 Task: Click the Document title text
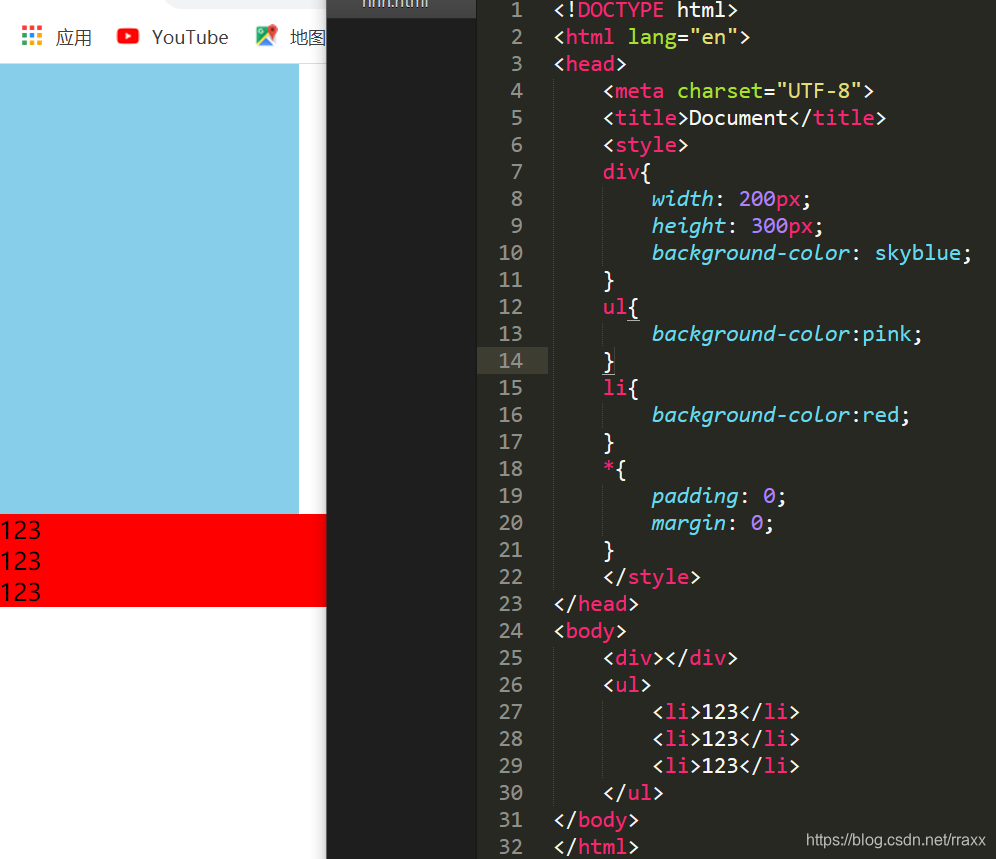(738, 118)
